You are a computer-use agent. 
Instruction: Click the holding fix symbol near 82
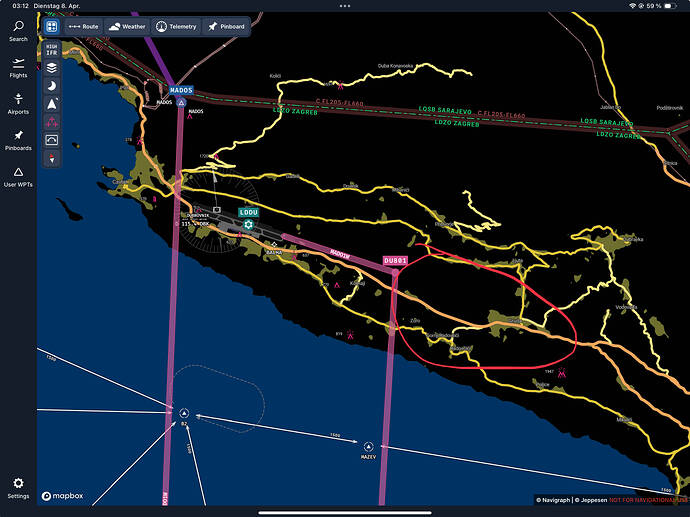184,413
